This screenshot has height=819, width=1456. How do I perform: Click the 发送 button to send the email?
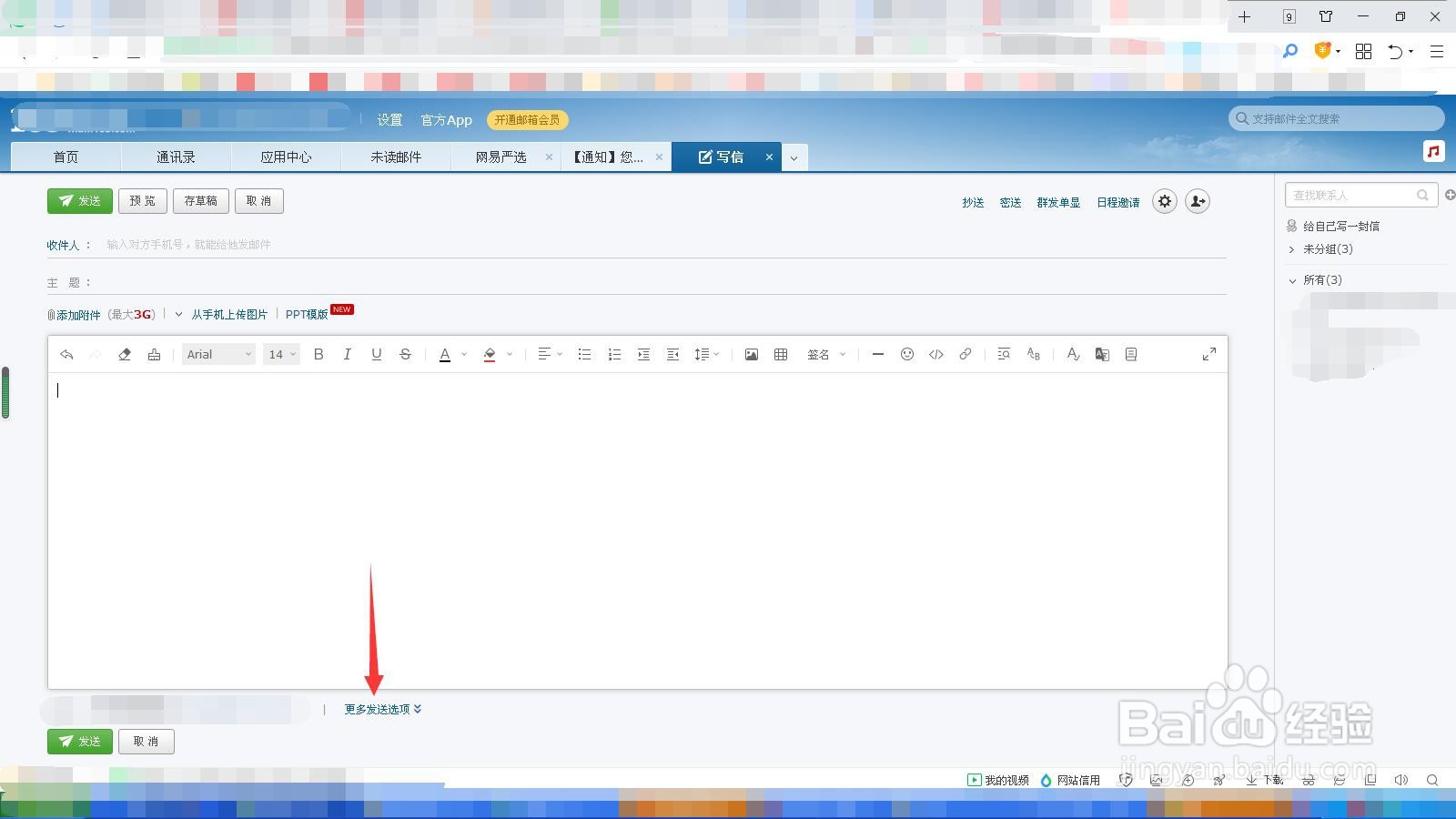79,200
